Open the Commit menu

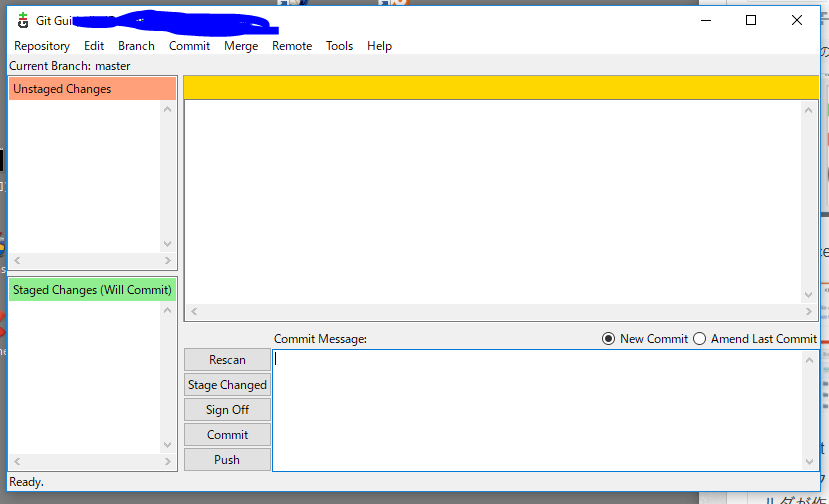189,46
